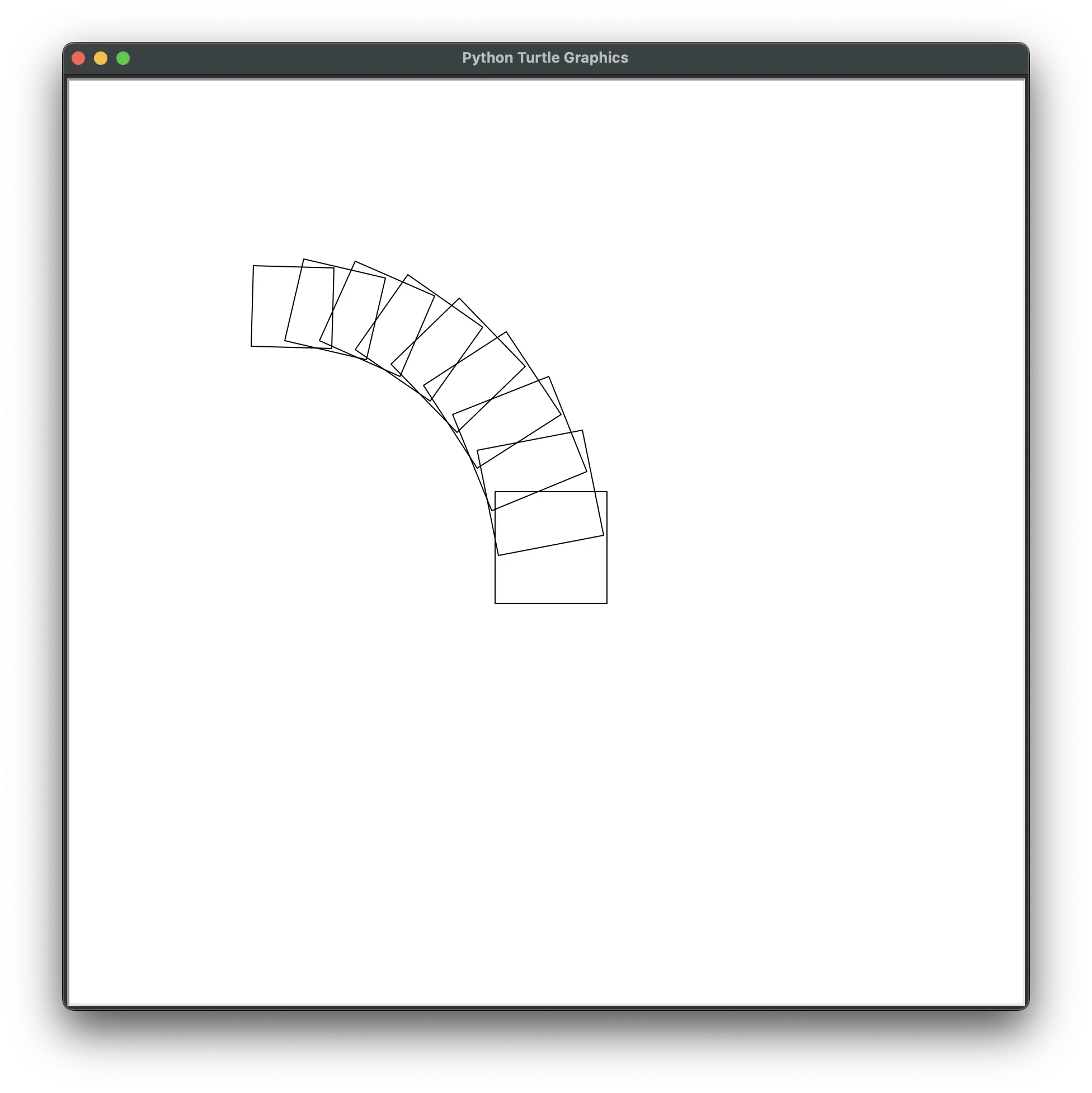This screenshot has width=1092, height=1093.
Task: Minimize window using yellow button
Action: (x=101, y=58)
